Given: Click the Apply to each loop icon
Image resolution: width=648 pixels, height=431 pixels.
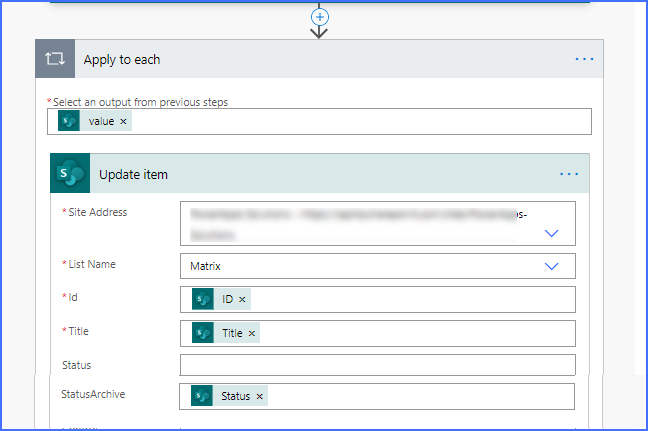Looking at the screenshot, I should tap(55, 59).
